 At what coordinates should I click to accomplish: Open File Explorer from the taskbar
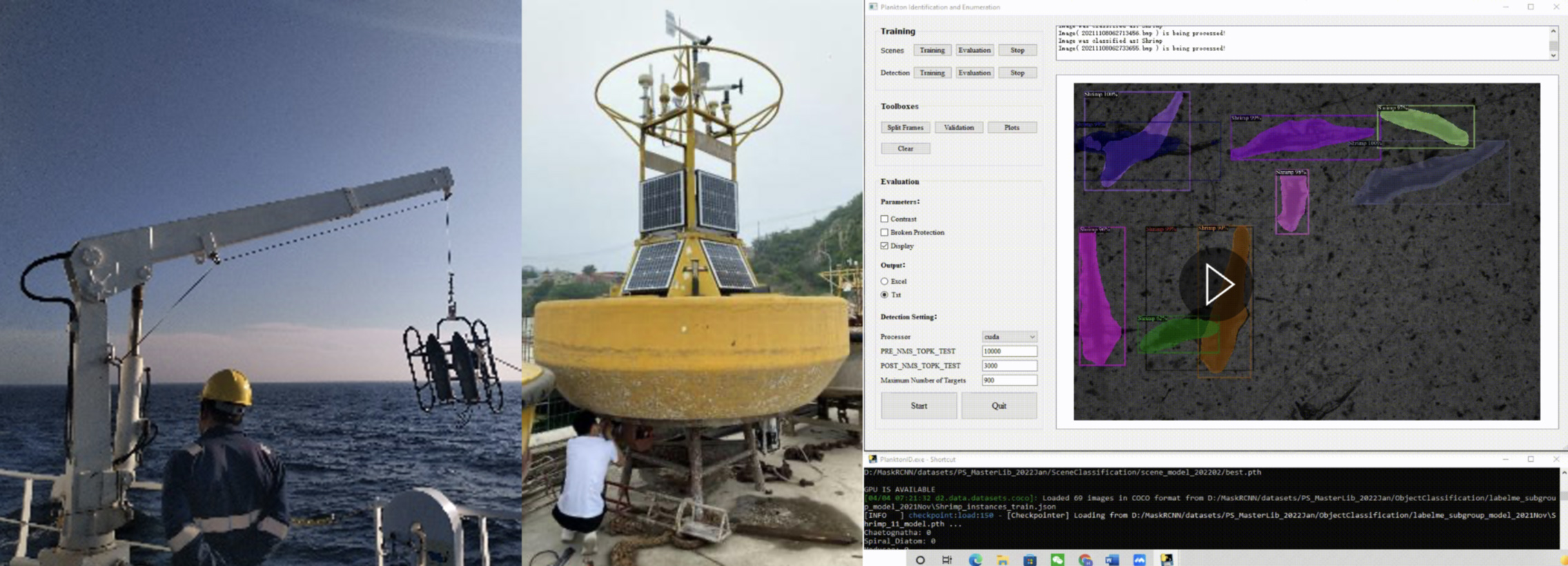click(1002, 560)
